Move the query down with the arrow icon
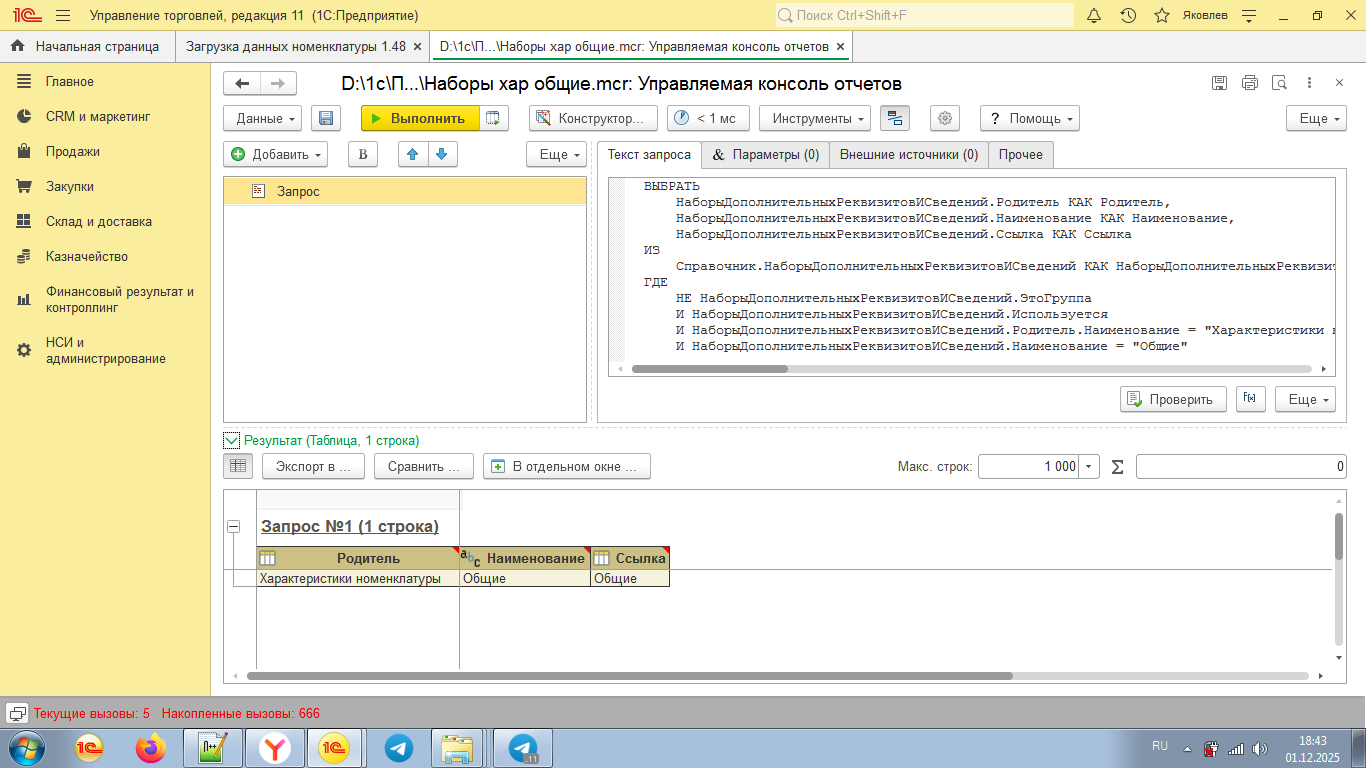1366x768 pixels. coord(443,154)
